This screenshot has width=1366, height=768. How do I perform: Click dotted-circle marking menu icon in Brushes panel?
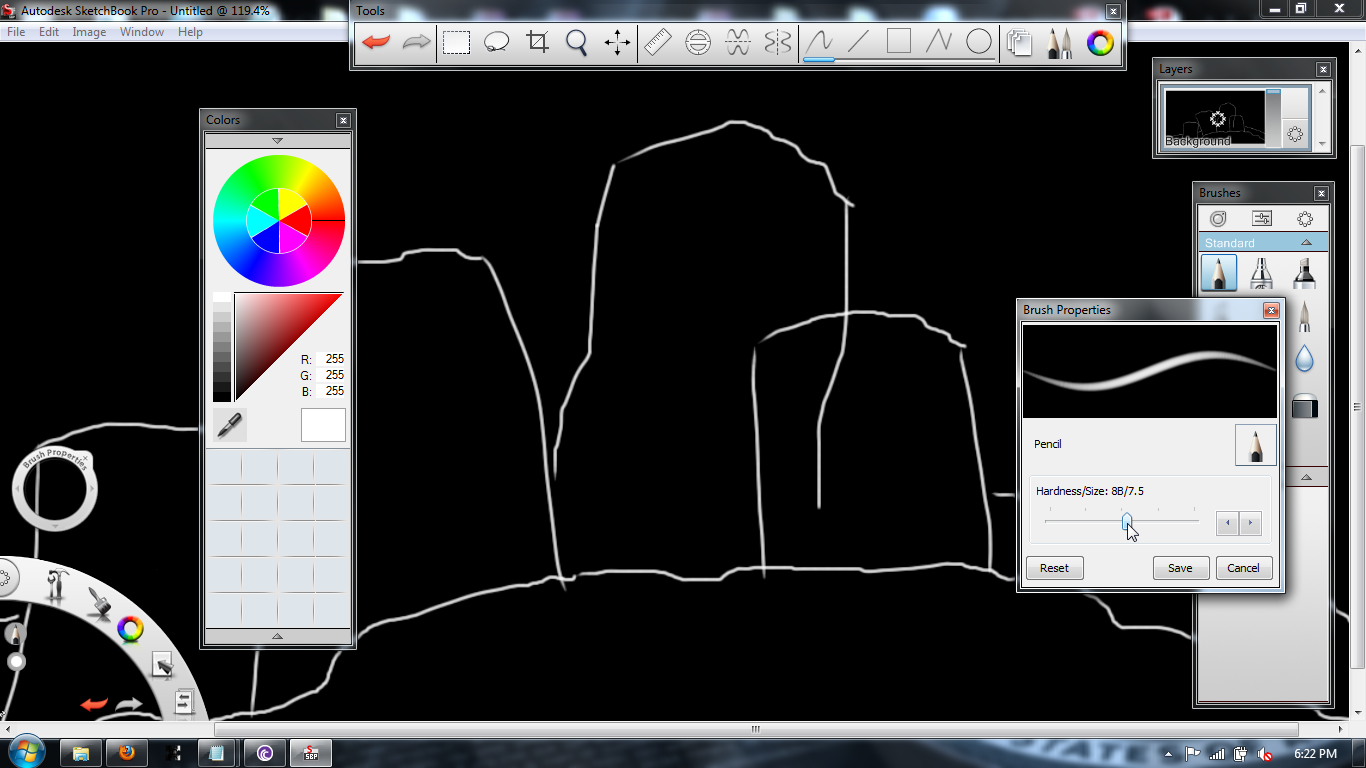(x=1305, y=219)
